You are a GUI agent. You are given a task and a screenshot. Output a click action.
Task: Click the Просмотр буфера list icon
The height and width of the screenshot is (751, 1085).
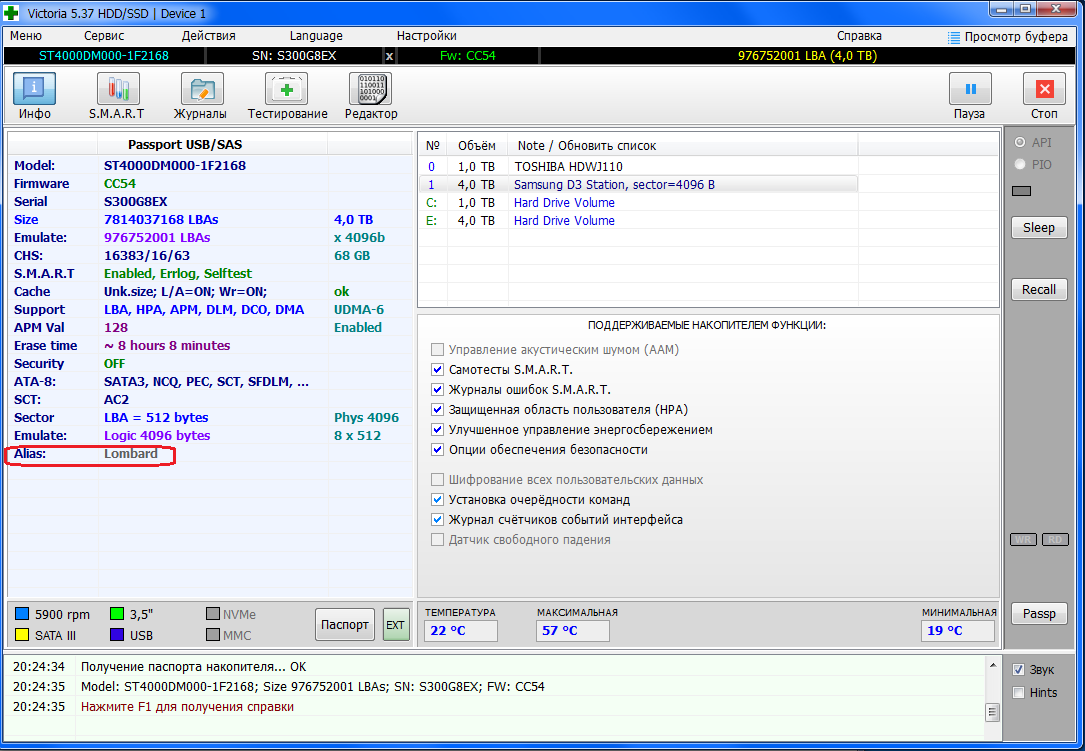[x=954, y=37]
